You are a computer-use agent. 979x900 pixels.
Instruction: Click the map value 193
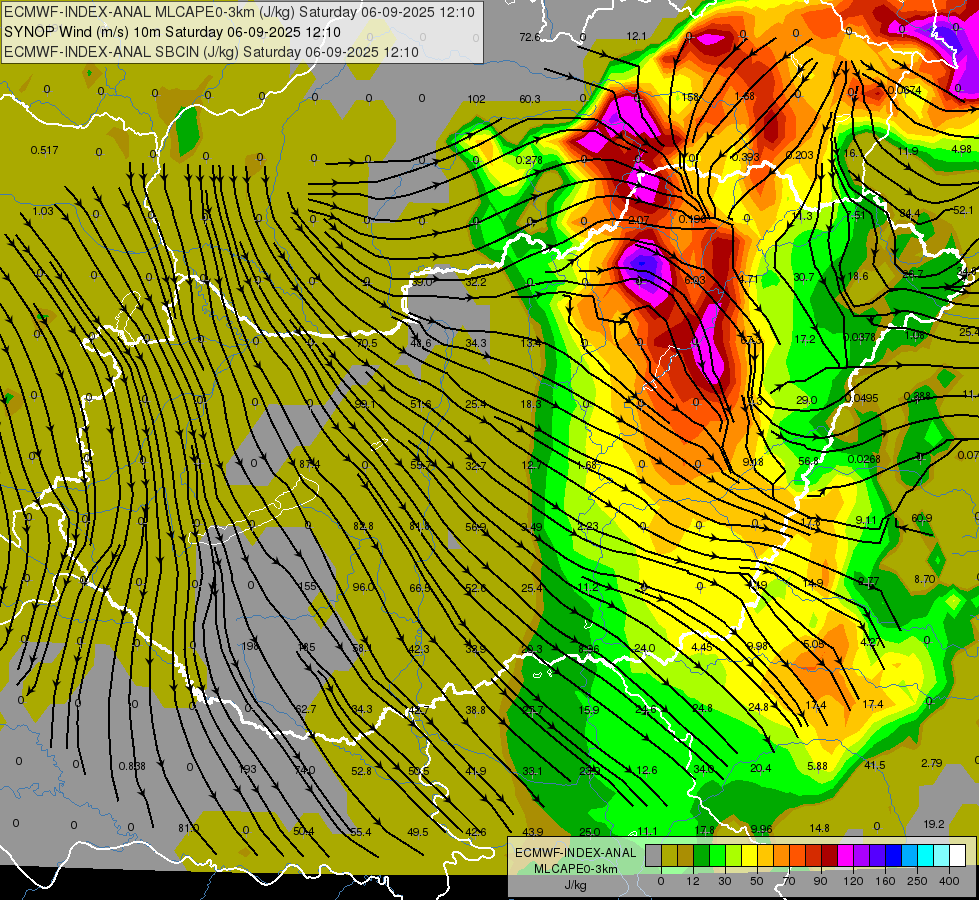(248, 769)
